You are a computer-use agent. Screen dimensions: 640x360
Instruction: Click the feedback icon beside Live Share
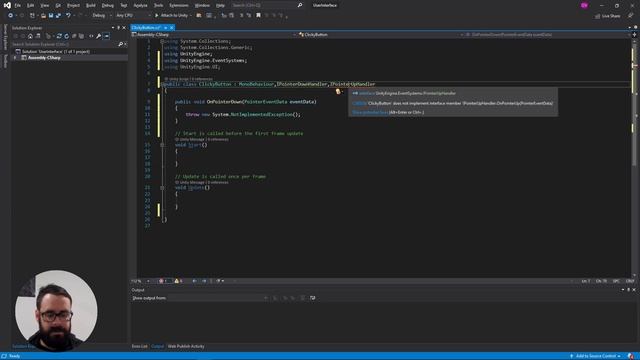(x=631, y=16)
